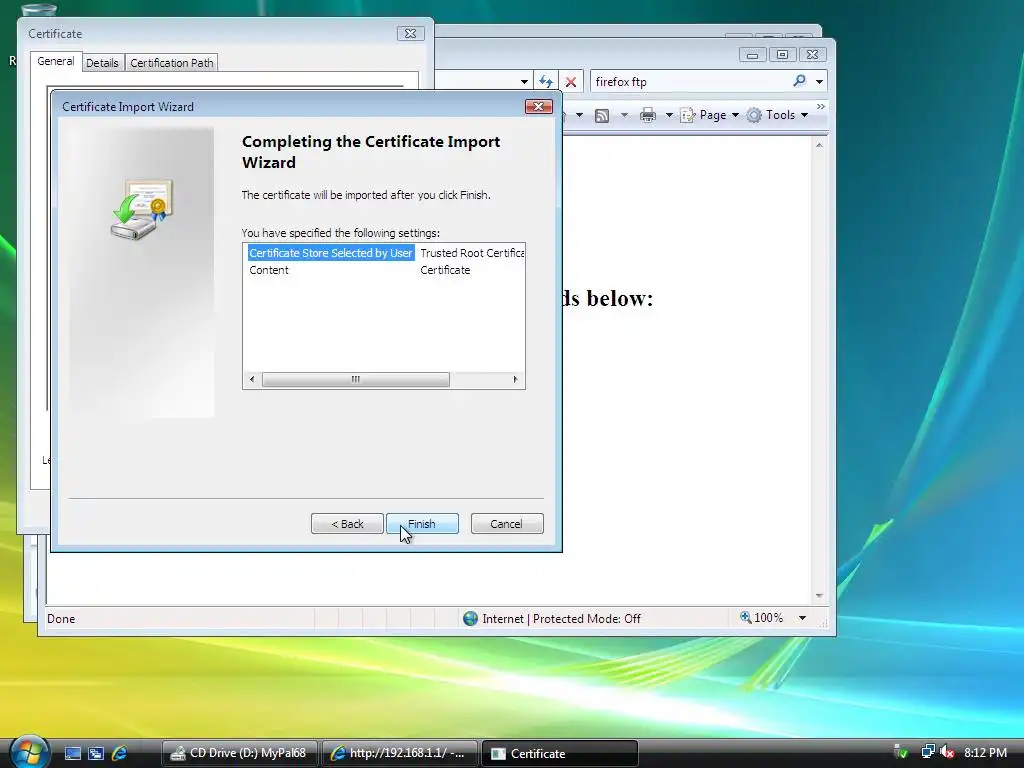Minimize the Internet Explorer window
Viewport: 1024px width, 768px height.
[752, 55]
